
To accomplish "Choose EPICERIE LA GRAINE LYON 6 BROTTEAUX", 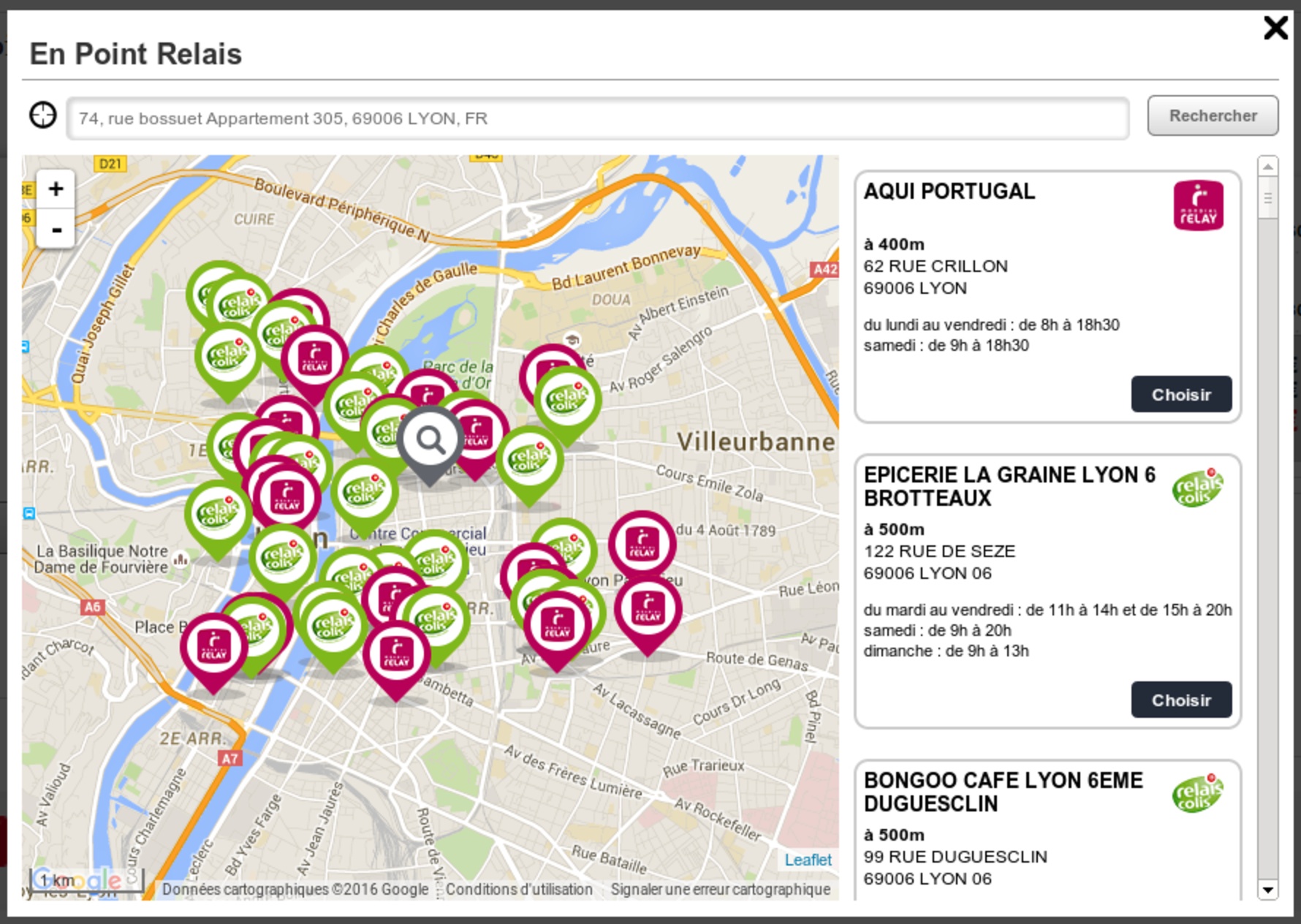I will [1181, 700].
